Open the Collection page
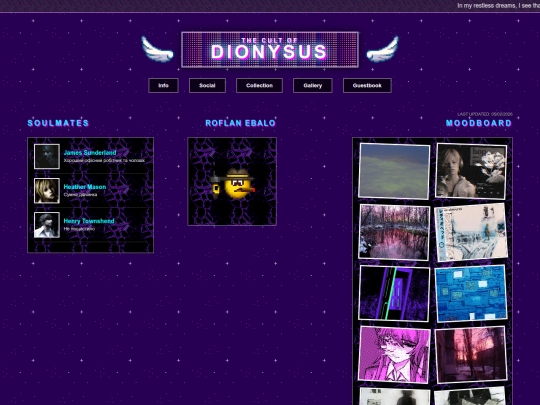Viewport: 540px width, 405px height. pos(259,85)
